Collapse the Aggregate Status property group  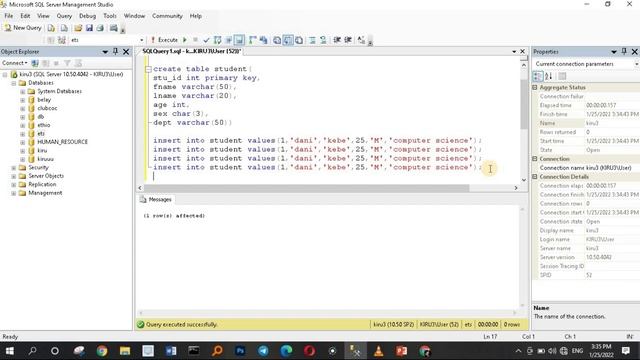[x=535, y=87]
